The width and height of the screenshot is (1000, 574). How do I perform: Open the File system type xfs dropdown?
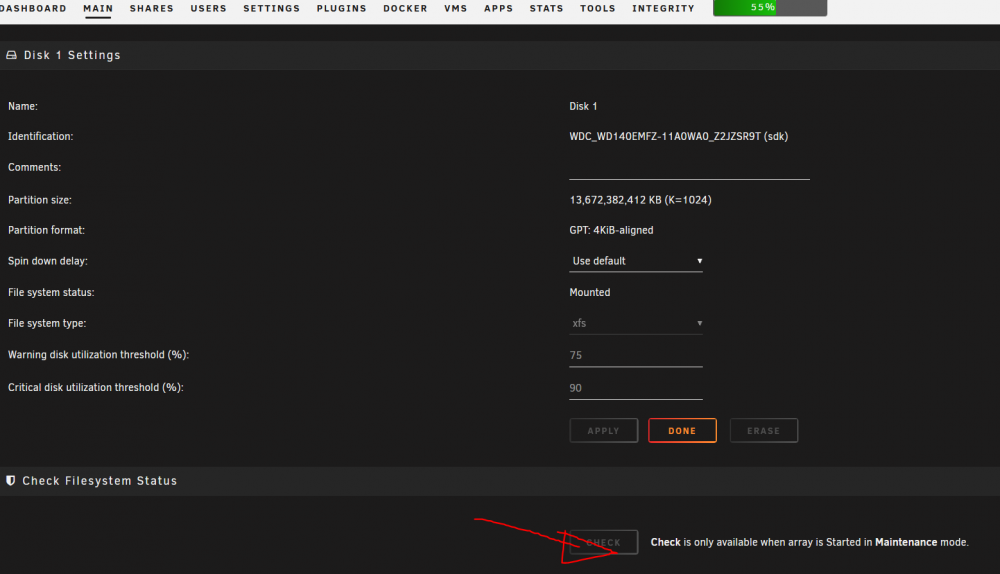(x=636, y=323)
